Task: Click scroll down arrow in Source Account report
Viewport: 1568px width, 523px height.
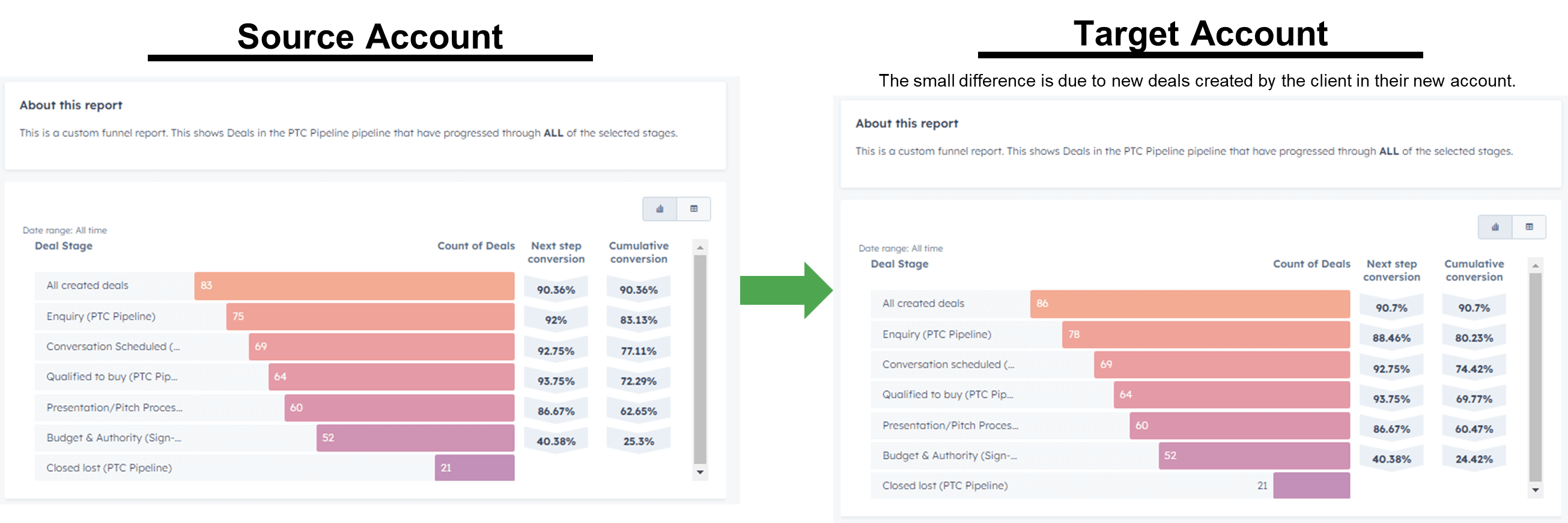Action: tap(700, 473)
